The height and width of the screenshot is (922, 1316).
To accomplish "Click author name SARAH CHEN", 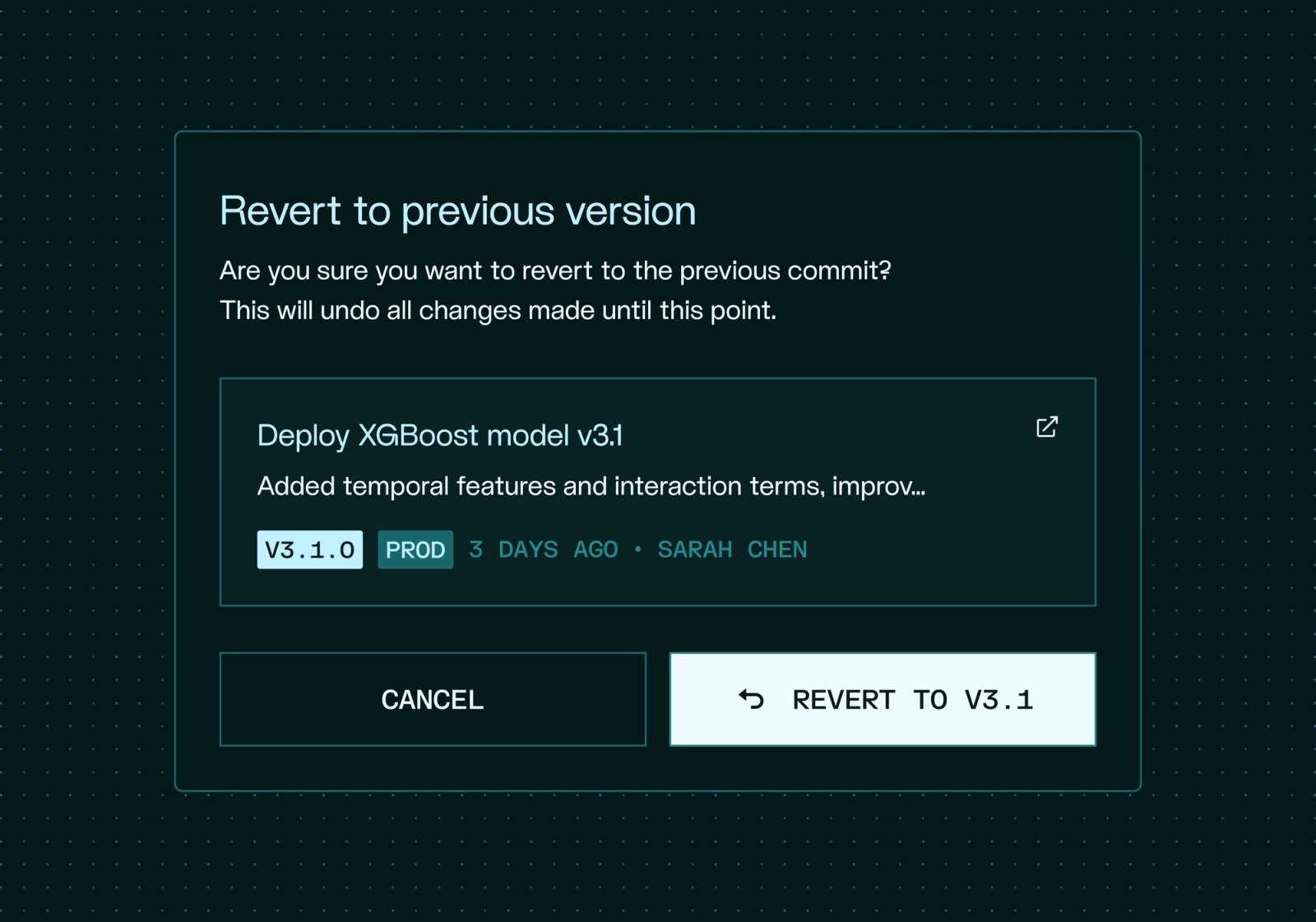I will (x=732, y=549).
